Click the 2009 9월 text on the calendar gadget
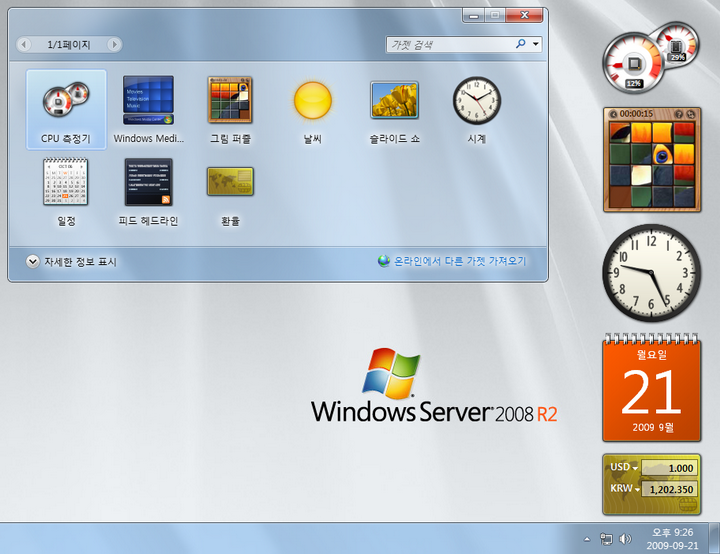 652,428
